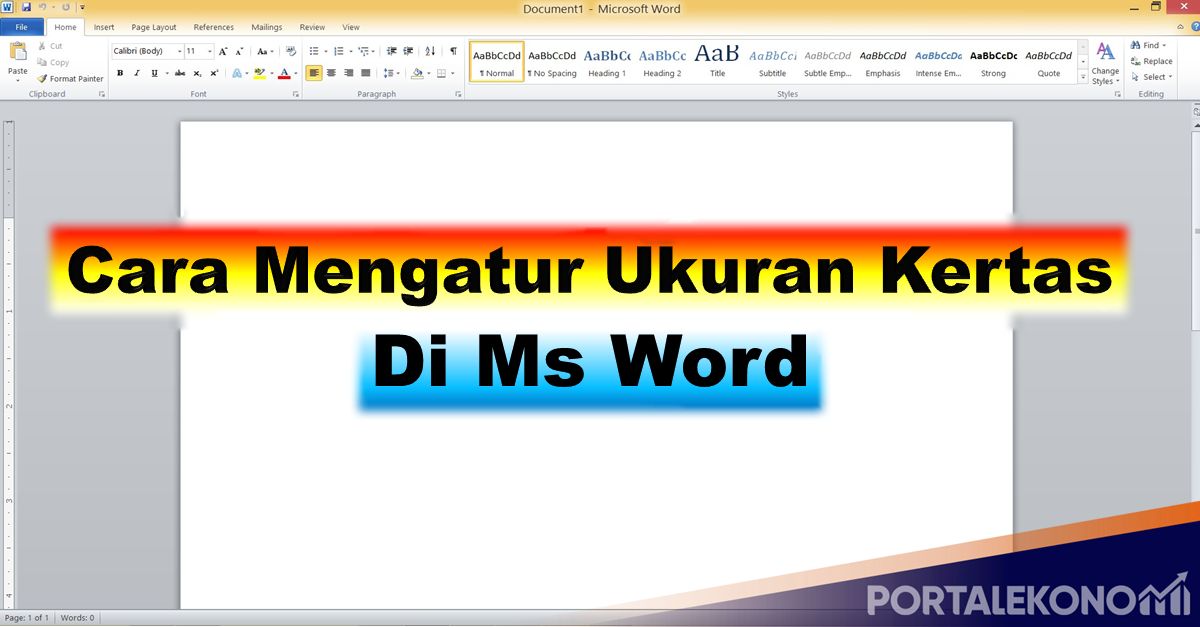
Task: Toggle Italic formatting
Action: coord(137,73)
